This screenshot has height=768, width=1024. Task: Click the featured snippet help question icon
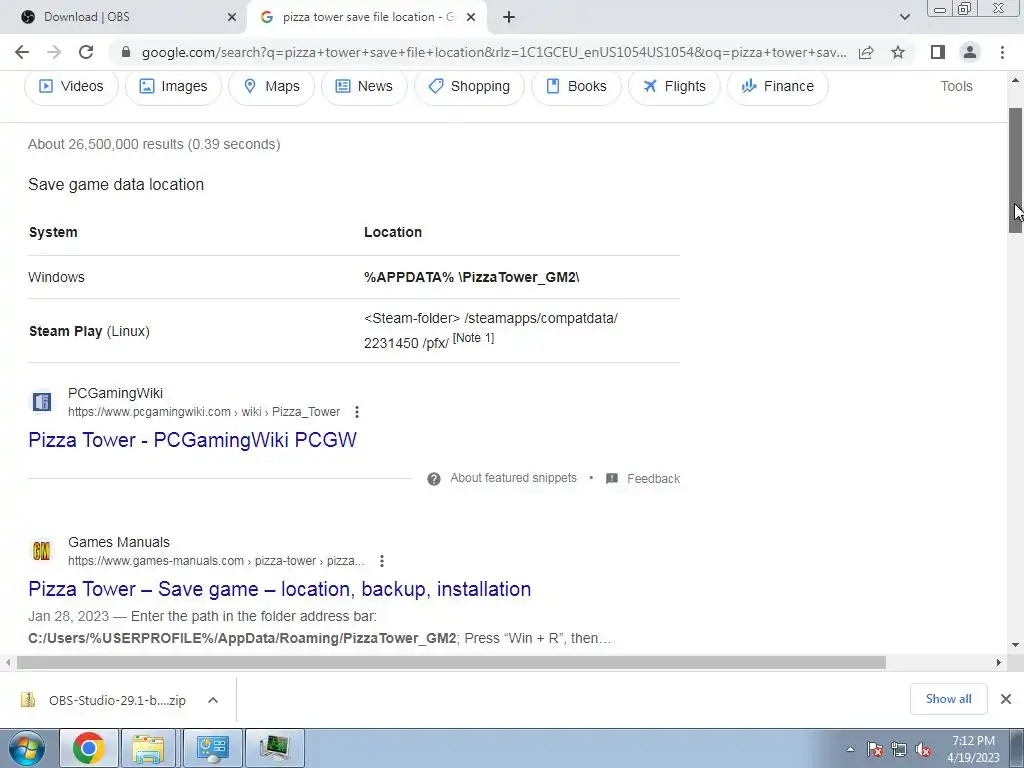[434, 479]
